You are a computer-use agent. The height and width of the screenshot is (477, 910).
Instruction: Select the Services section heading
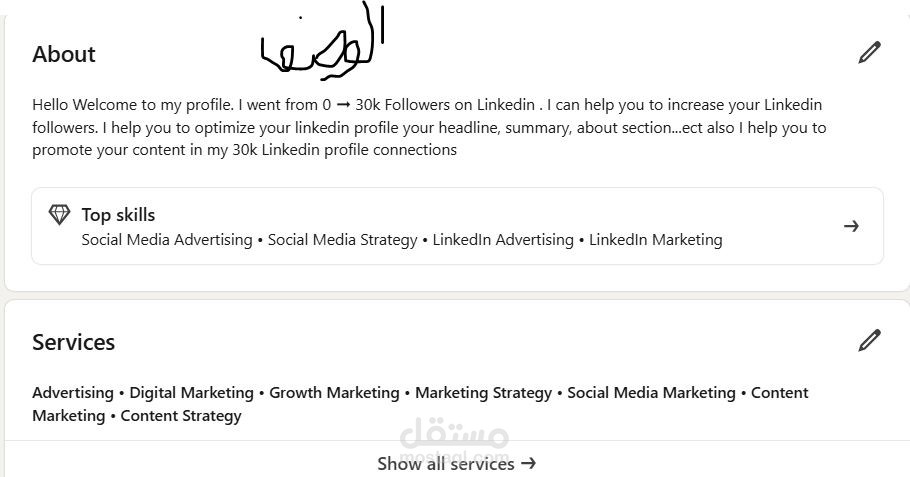pos(73,342)
